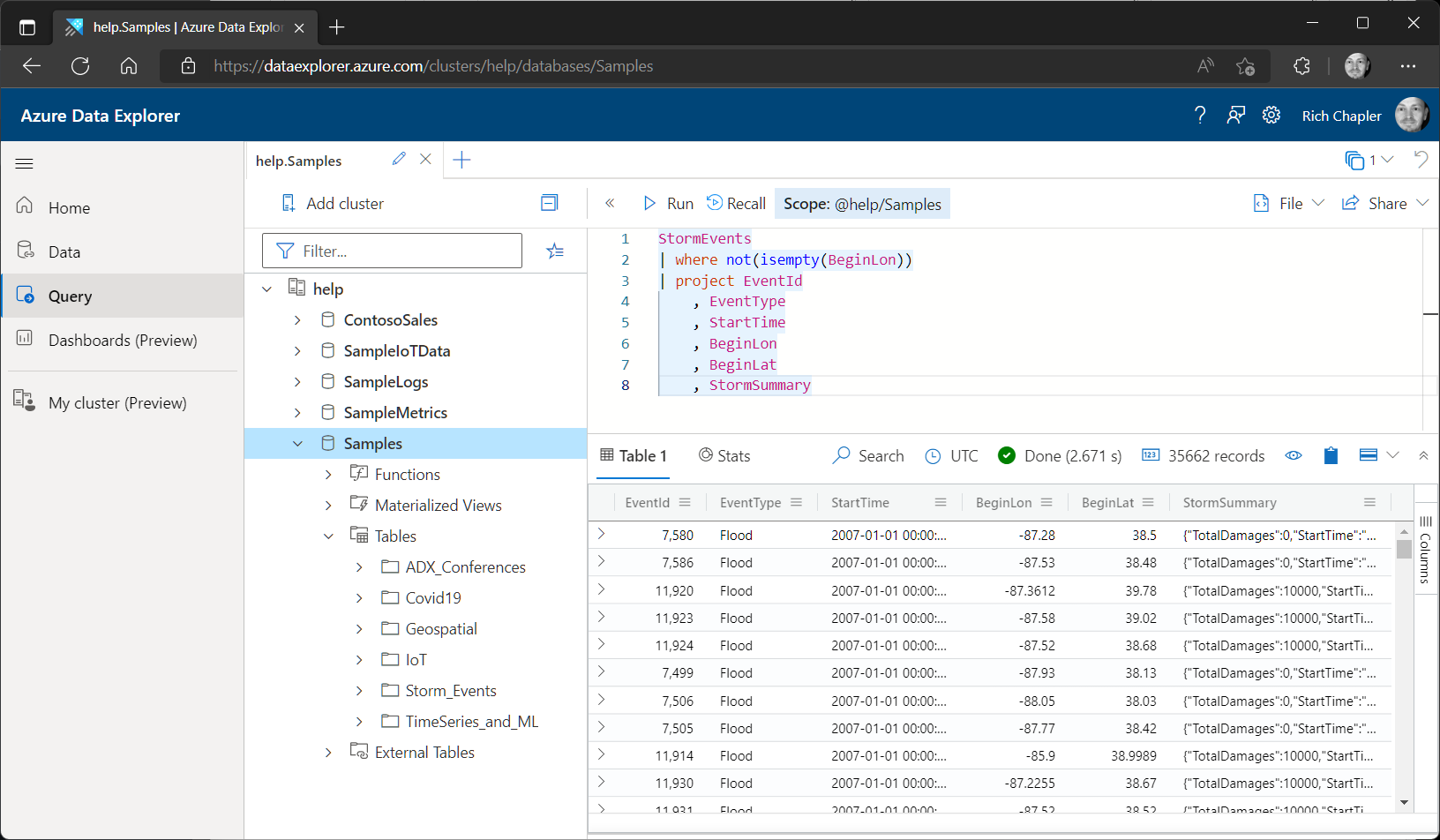Toggle the eye icon to hide empty columns
1440x840 pixels.
(x=1294, y=455)
